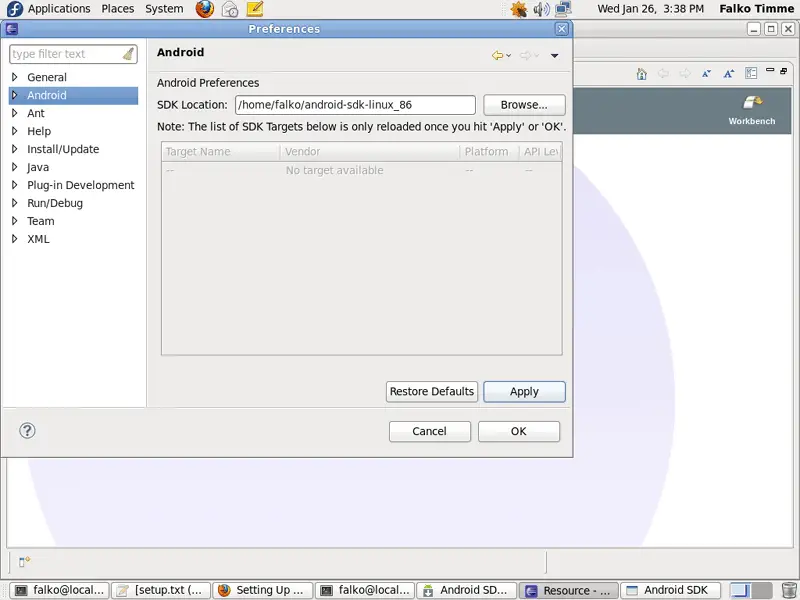This screenshot has height=600, width=800.
Task: Expand the Team node arrow
Action: 15,221
